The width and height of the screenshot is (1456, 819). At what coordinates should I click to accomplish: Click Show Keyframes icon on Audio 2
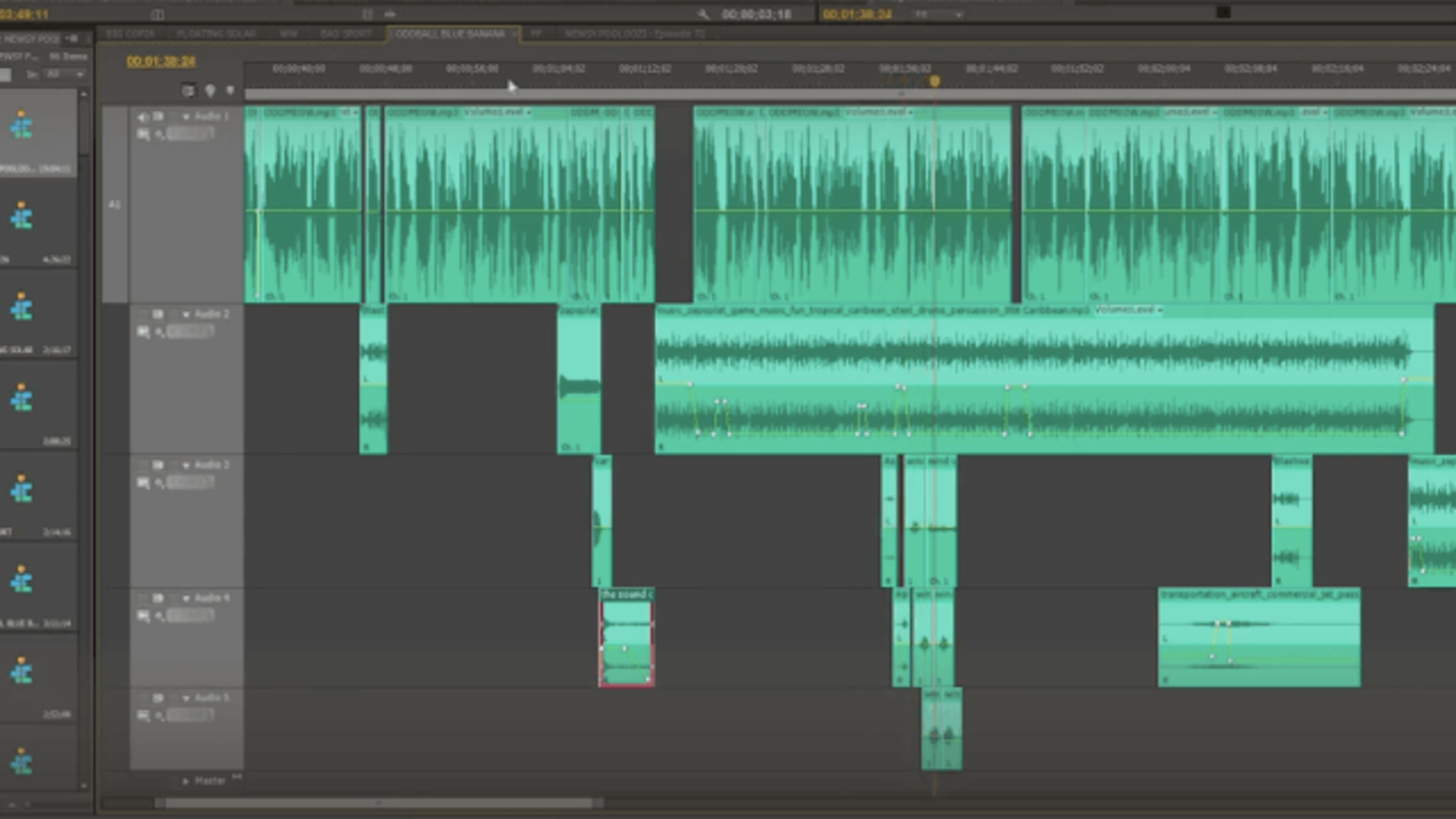tap(159, 332)
